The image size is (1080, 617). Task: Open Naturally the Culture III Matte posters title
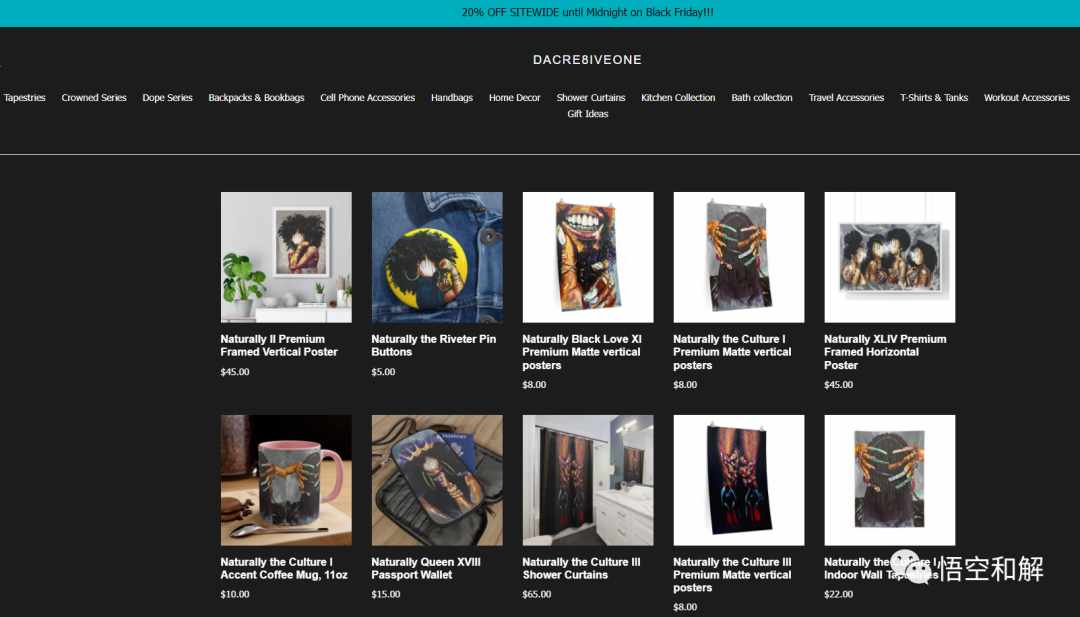click(x=732, y=574)
